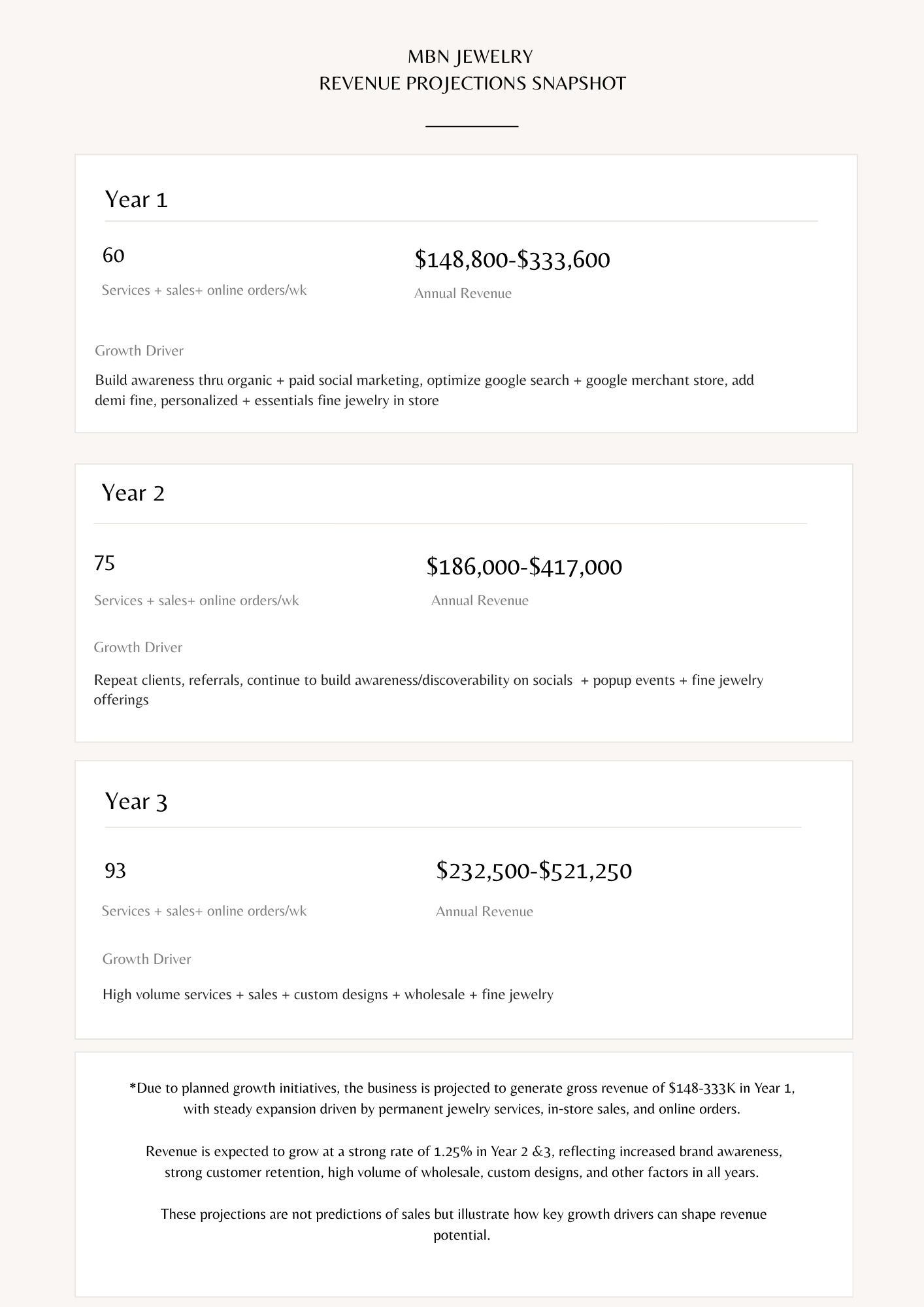Click the $186,000-$417,000 revenue figure
The height and width of the screenshot is (1307, 924).
coord(524,567)
